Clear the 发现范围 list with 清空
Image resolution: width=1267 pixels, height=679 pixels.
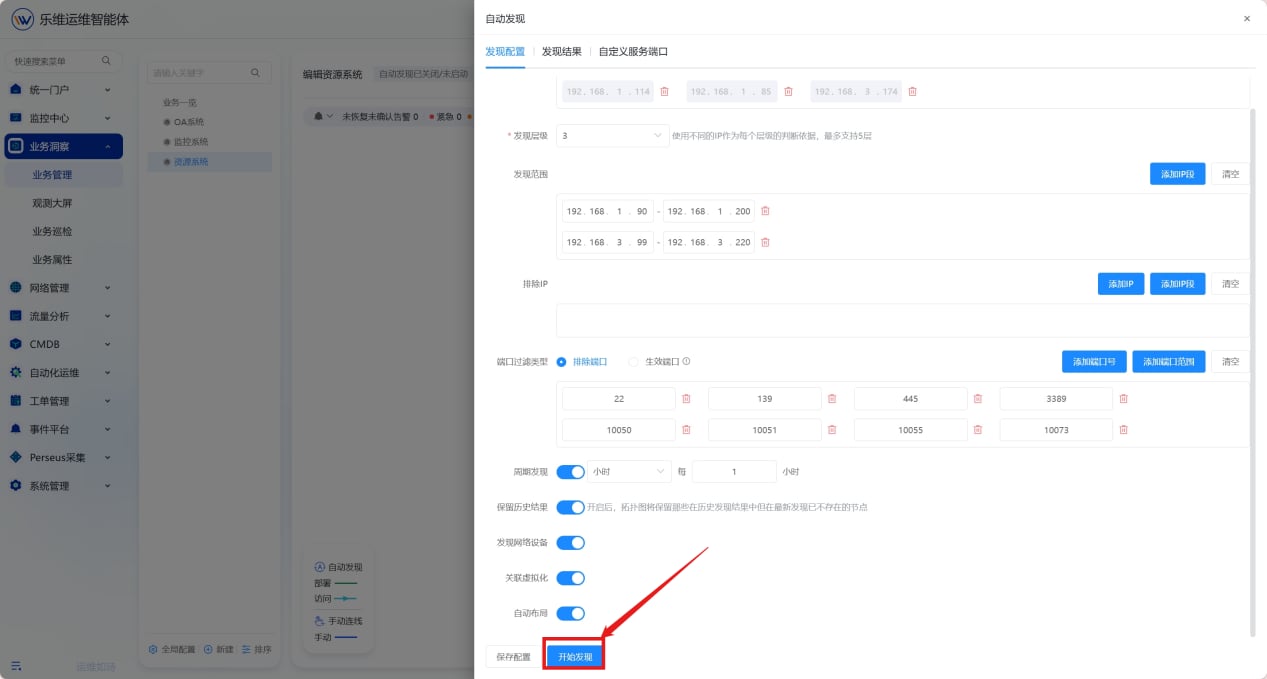pyautogui.click(x=1230, y=174)
